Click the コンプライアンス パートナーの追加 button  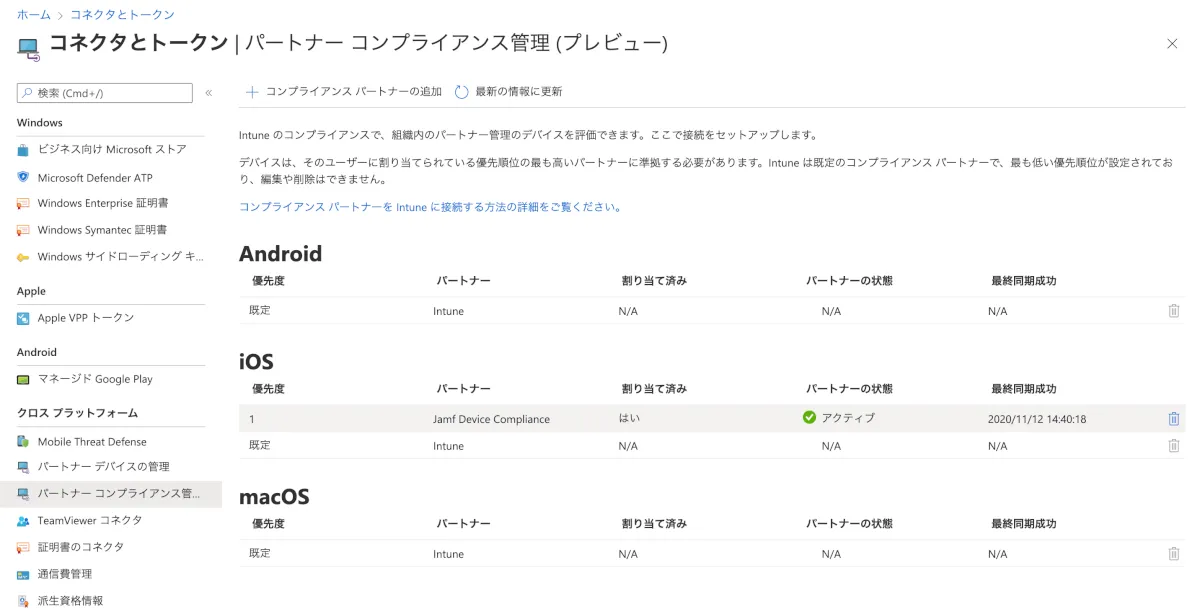point(353,92)
